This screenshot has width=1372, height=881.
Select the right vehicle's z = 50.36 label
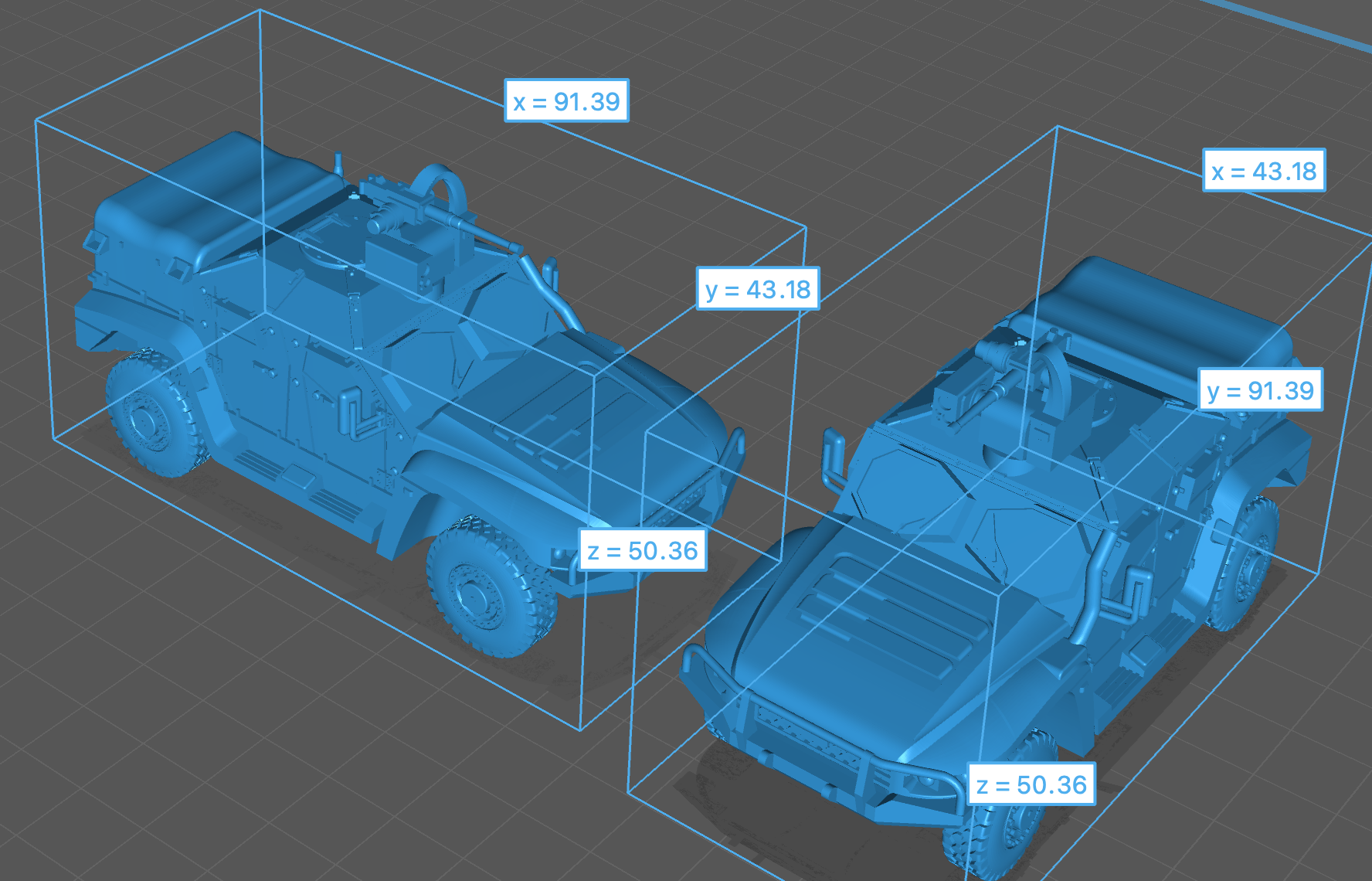(x=1031, y=784)
